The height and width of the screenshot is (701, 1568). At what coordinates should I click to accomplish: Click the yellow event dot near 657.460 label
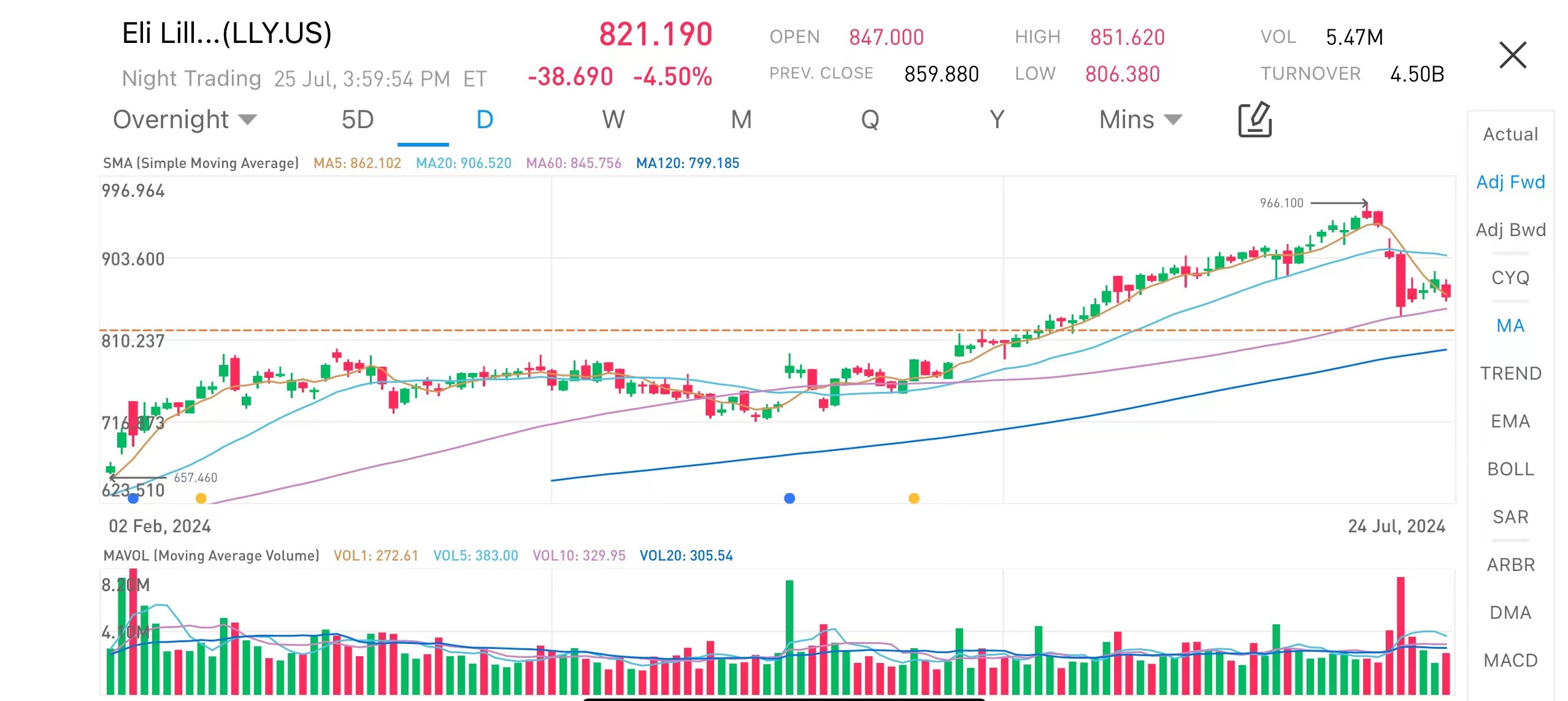[x=201, y=499]
